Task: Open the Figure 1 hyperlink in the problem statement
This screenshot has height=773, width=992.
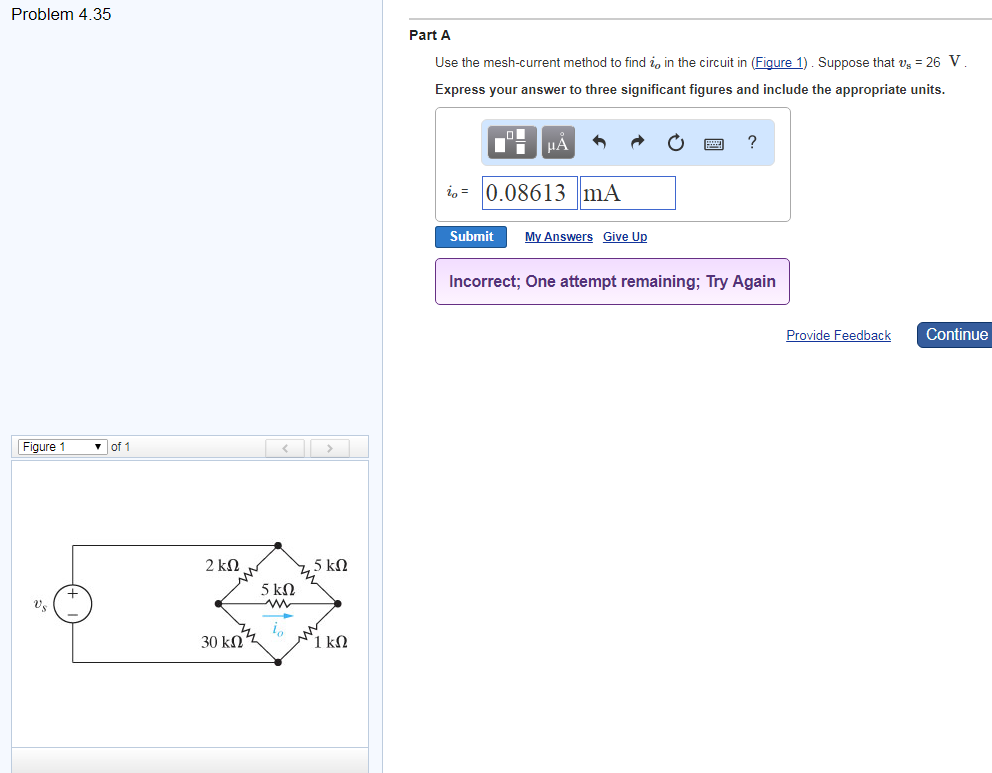Action: pyautogui.click(x=779, y=62)
